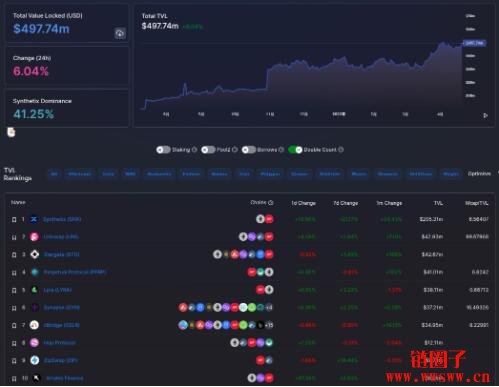Click the Arrakis Finance logo
499x387 pixels.
point(36,378)
